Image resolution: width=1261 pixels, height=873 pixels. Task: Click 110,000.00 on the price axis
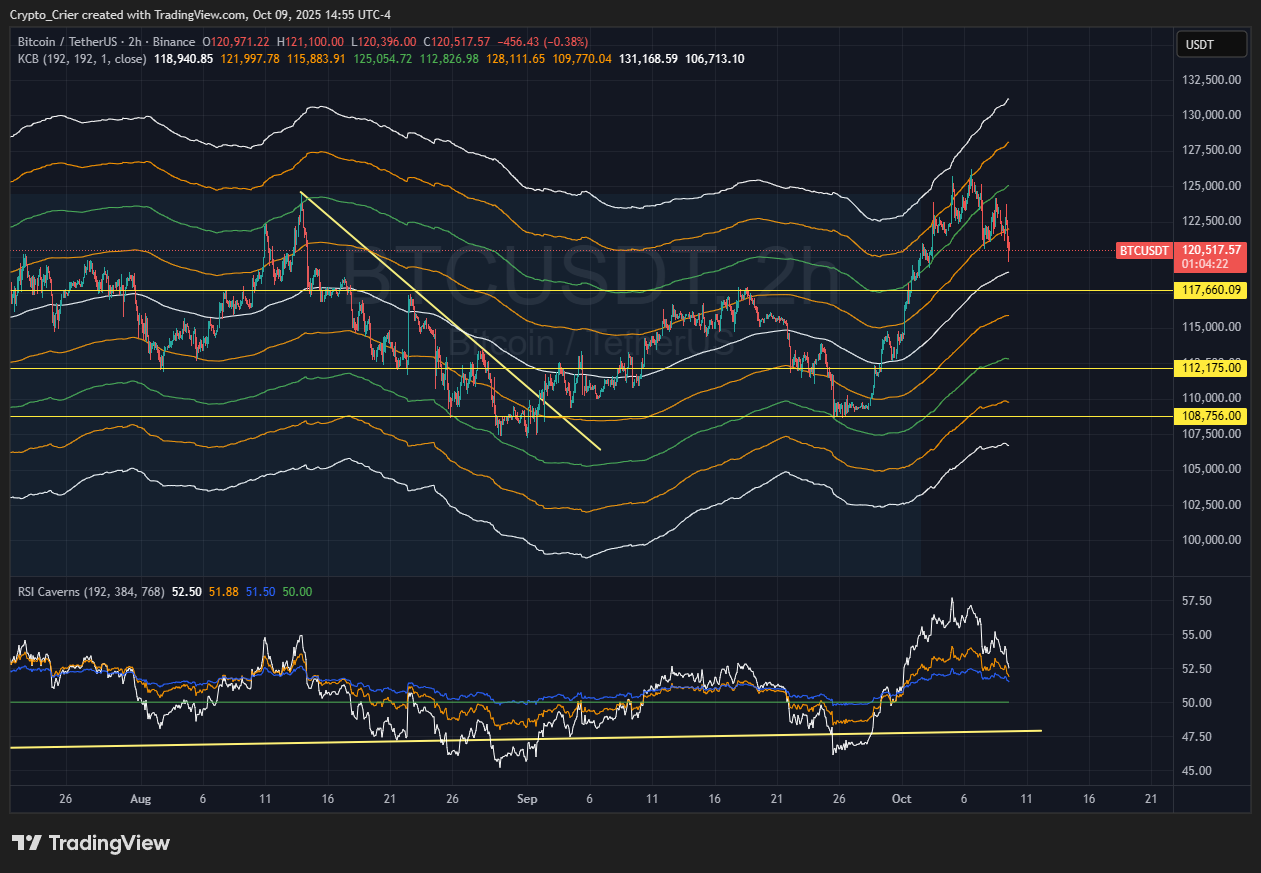click(x=1211, y=398)
